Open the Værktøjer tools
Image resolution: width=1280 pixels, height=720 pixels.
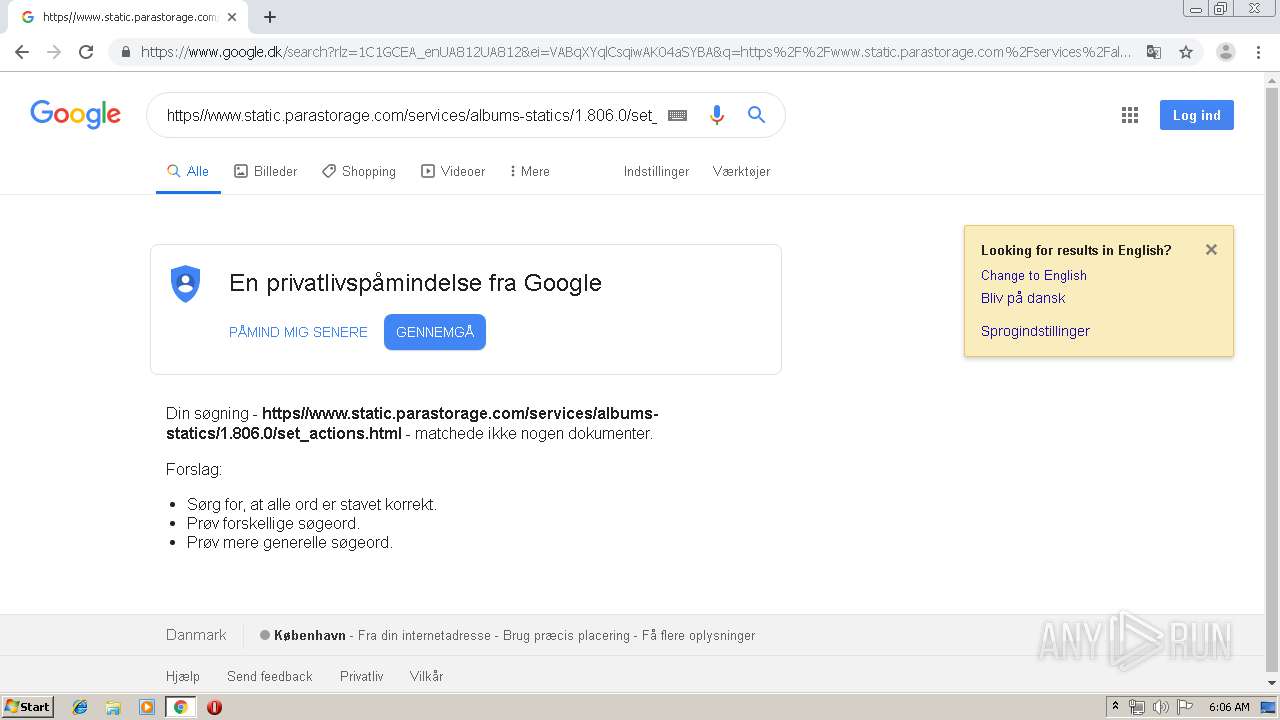[x=741, y=171]
